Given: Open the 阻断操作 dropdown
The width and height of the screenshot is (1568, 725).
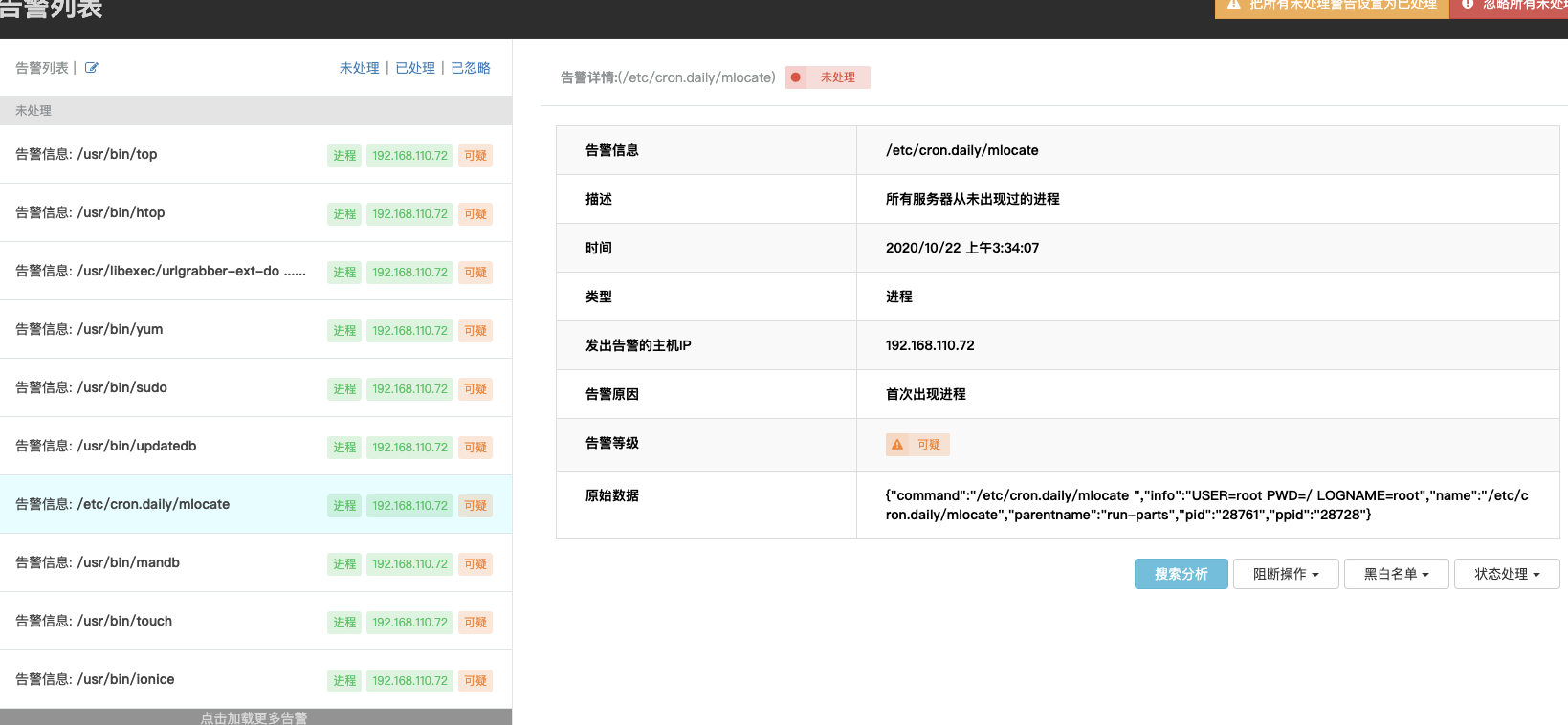Looking at the screenshot, I should point(1286,574).
